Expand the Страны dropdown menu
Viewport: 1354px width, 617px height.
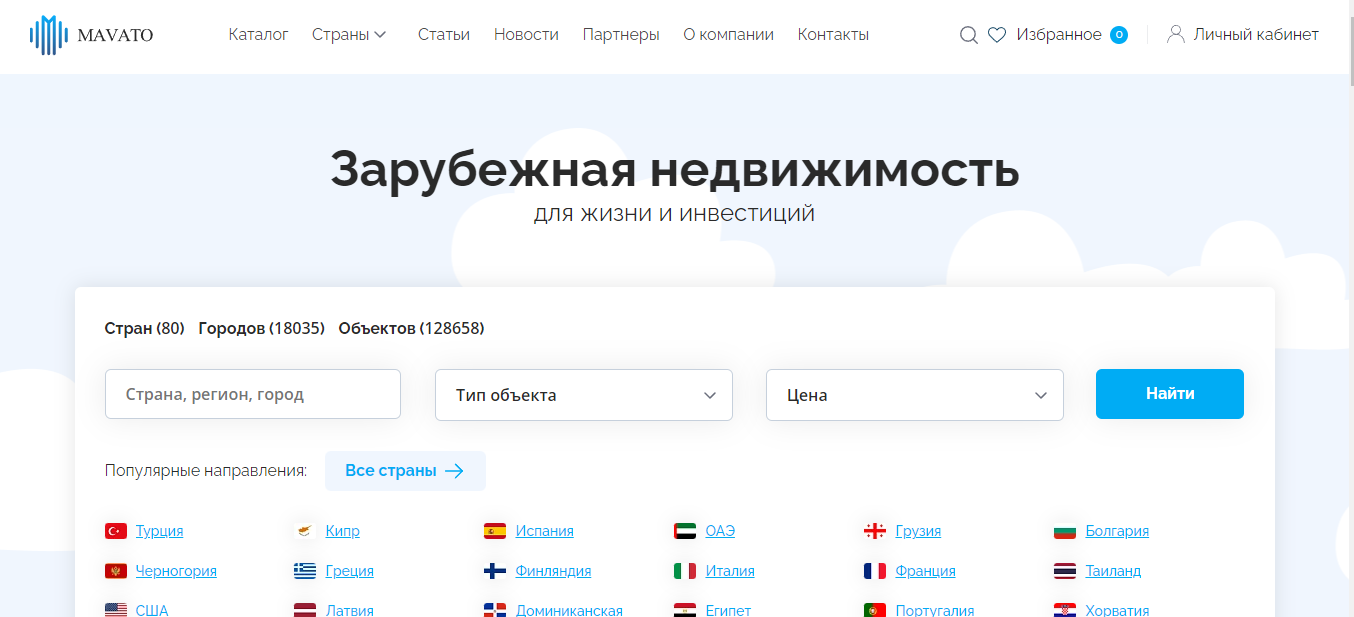point(349,34)
